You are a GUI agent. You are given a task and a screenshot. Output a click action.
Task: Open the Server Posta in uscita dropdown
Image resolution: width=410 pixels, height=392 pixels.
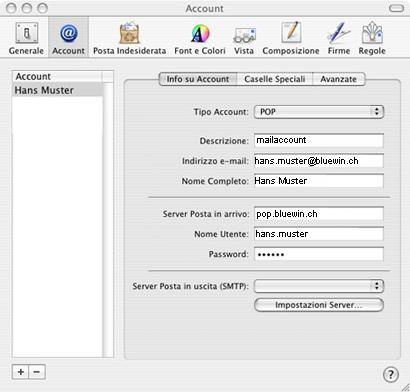tap(319, 286)
